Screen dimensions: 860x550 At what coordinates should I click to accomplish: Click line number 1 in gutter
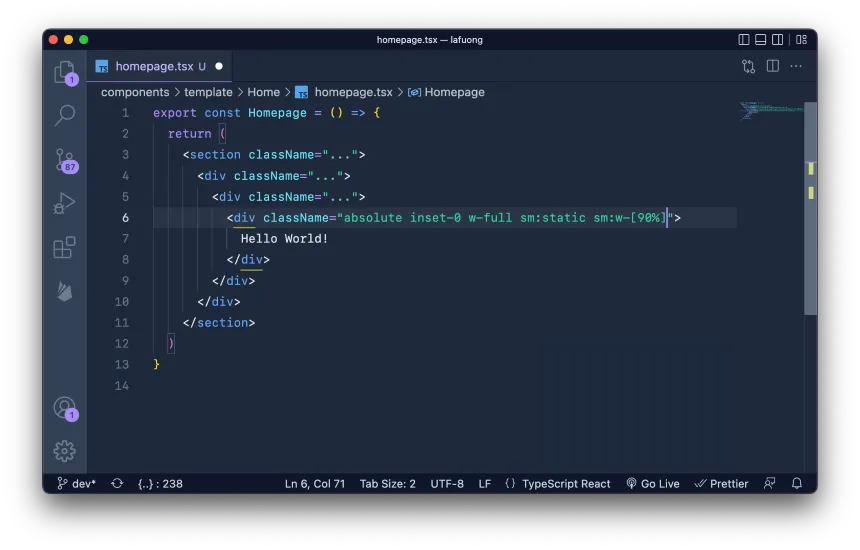[x=125, y=113]
